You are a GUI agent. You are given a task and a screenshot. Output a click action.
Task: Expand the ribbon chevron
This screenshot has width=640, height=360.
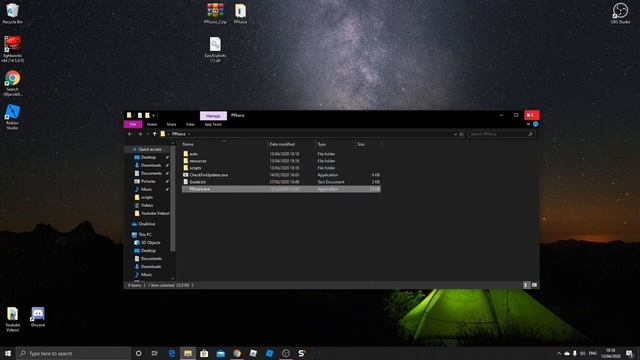pyautogui.click(x=528, y=124)
